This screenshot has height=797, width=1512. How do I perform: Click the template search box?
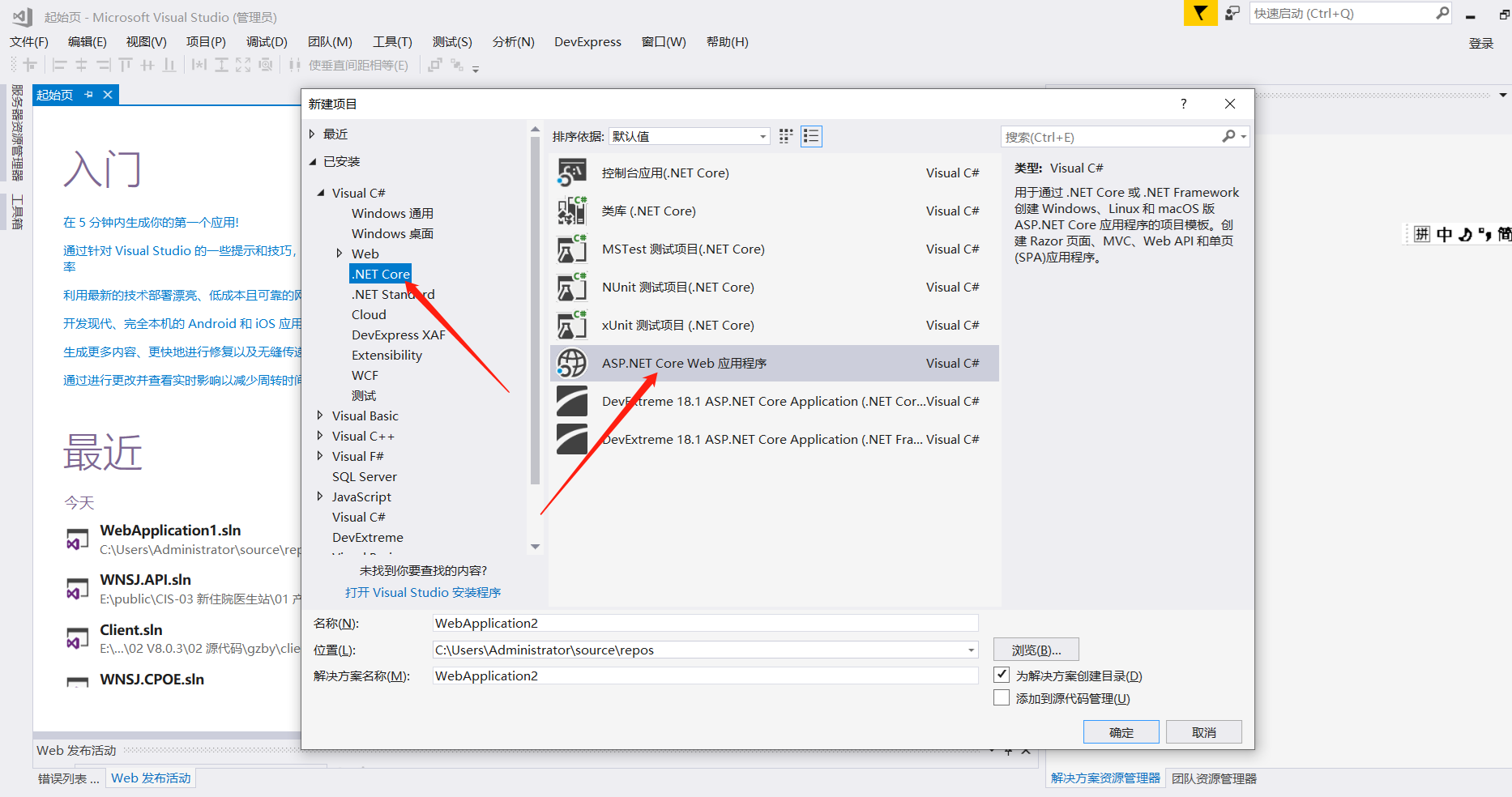click(1110, 137)
